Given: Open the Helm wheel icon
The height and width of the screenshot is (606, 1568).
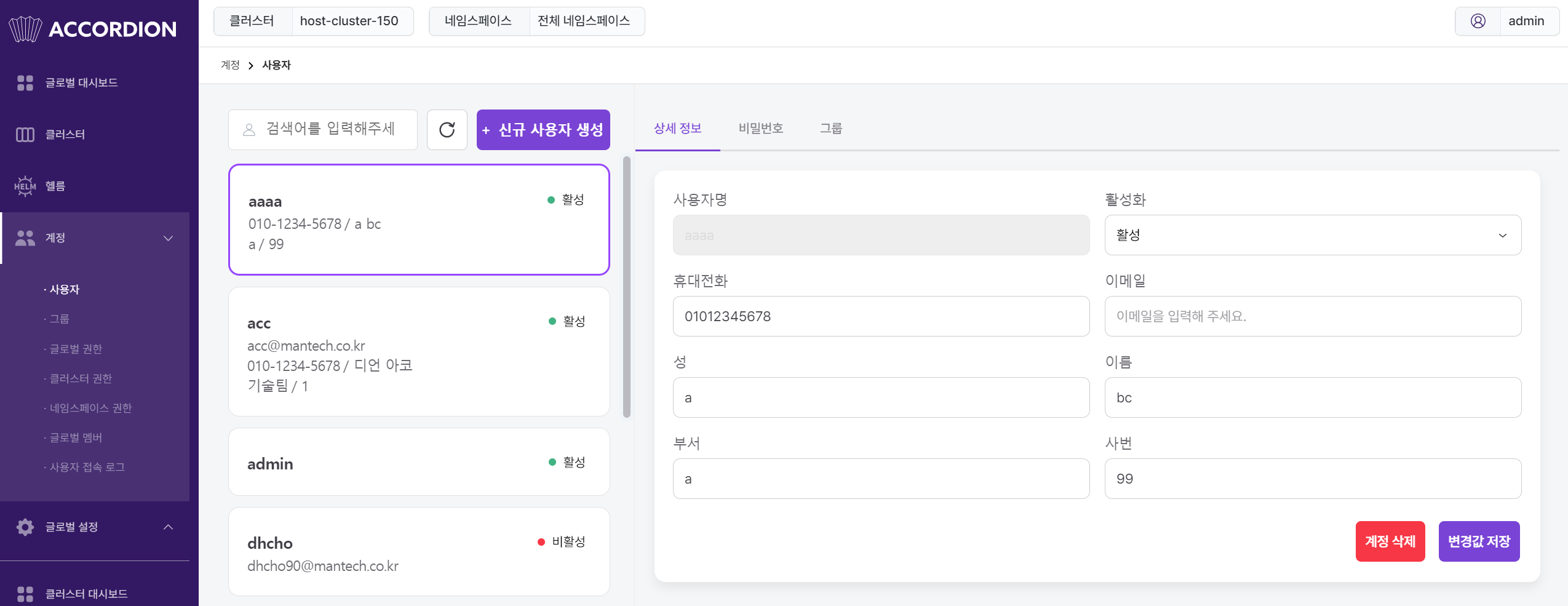Looking at the screenshot, I should (x=25, y=186).
